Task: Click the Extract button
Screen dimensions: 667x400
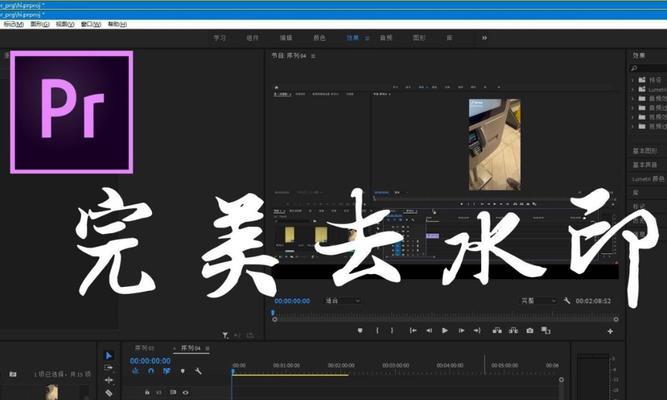Action: click(513, 331)
